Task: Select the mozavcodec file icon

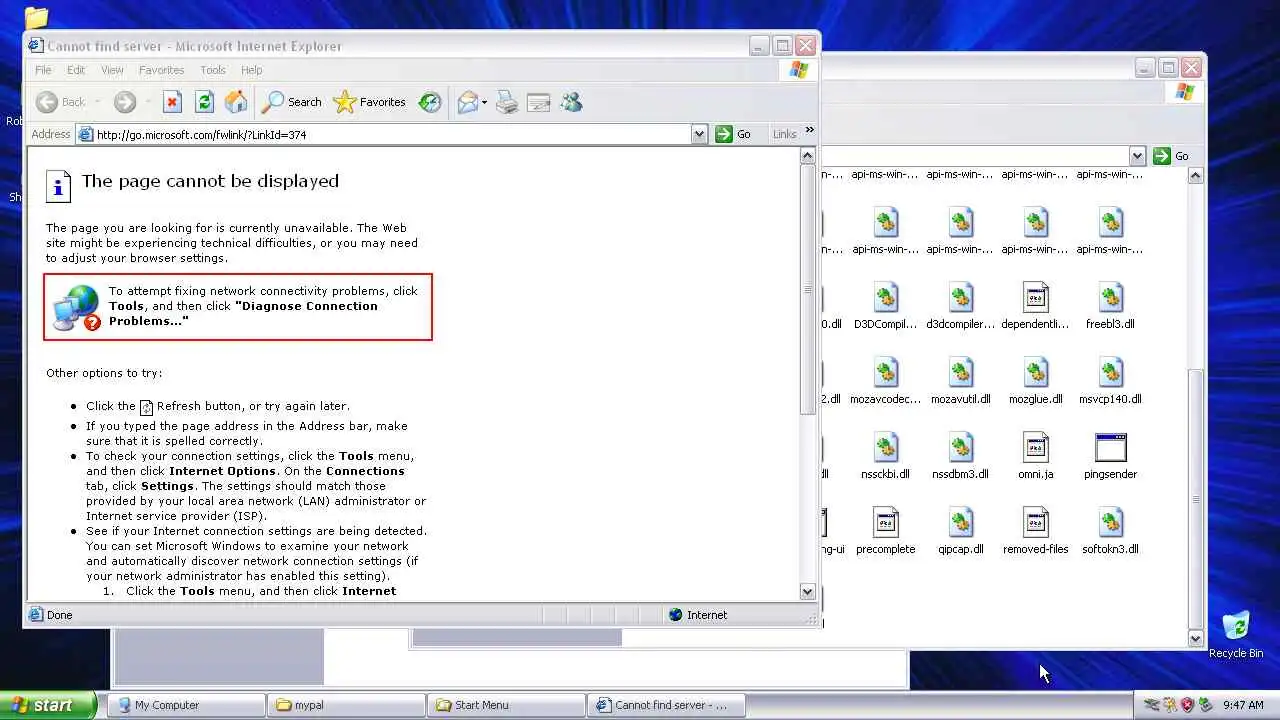Action: 885,373
